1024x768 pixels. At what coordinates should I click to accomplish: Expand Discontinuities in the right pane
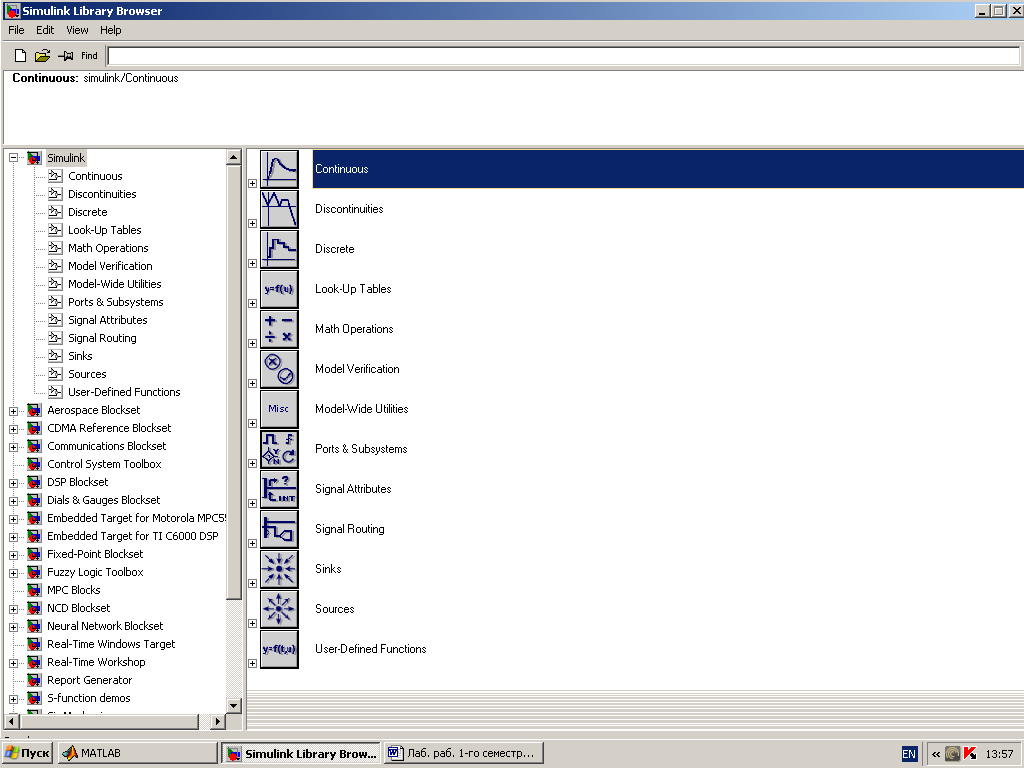point(252,223)
